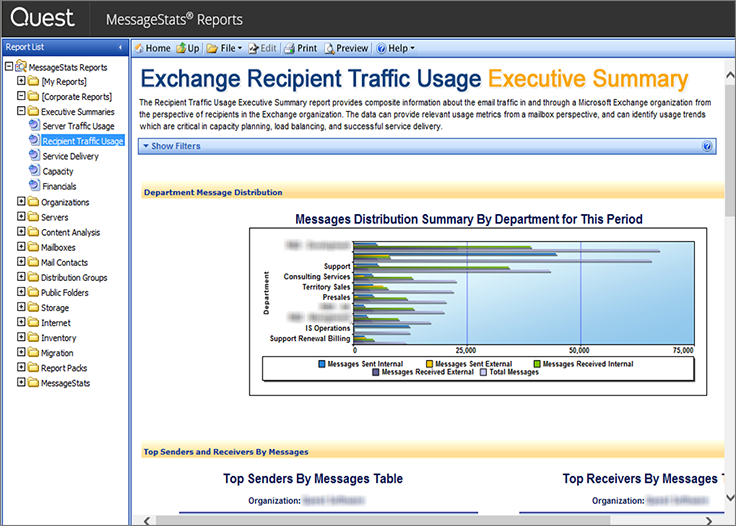Click the Print toolbar label
The image size is (736, 526).
pyautogui.click(x=307, y=48)
